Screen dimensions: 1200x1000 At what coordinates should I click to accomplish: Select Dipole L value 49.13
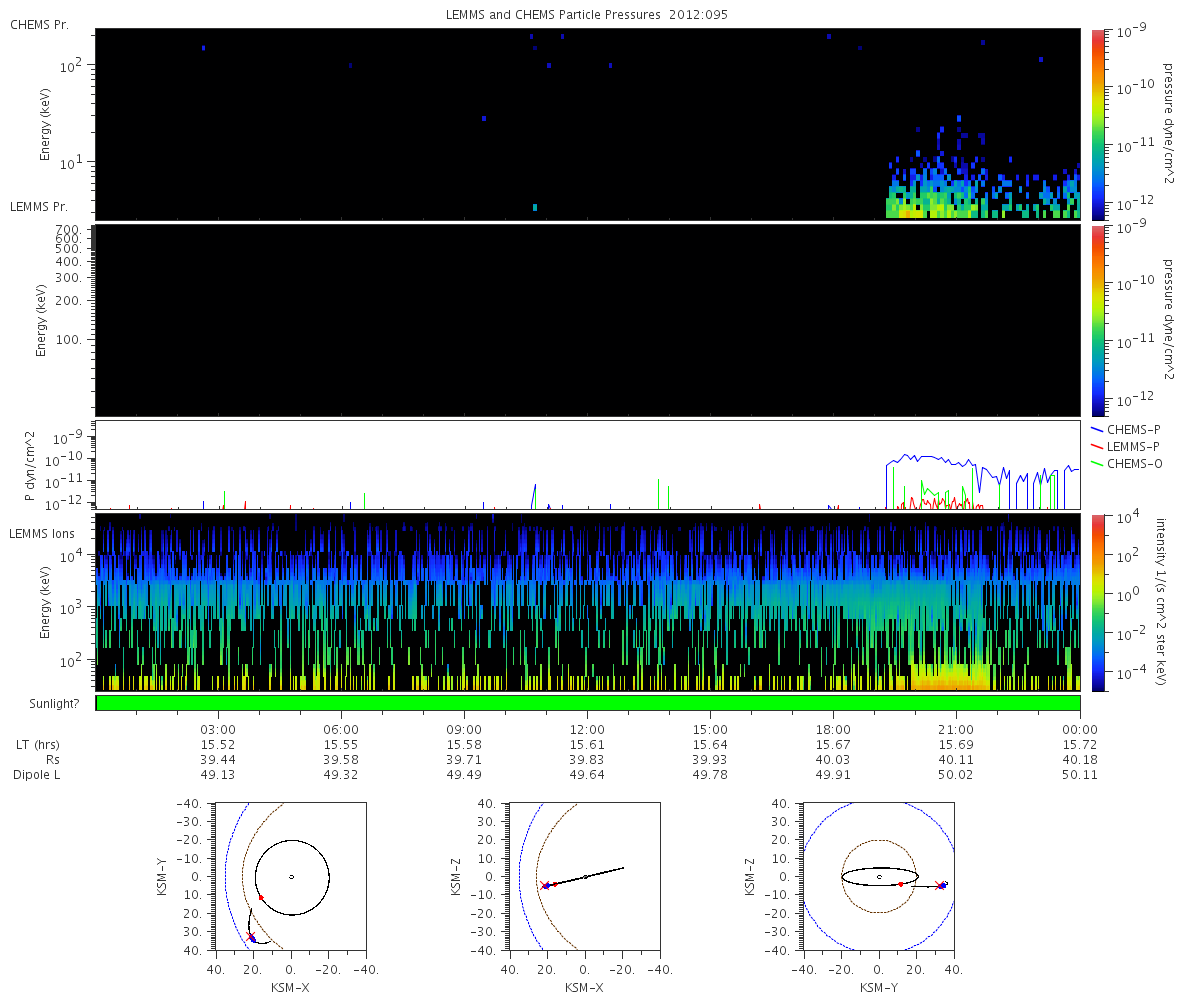click(219, 775)
